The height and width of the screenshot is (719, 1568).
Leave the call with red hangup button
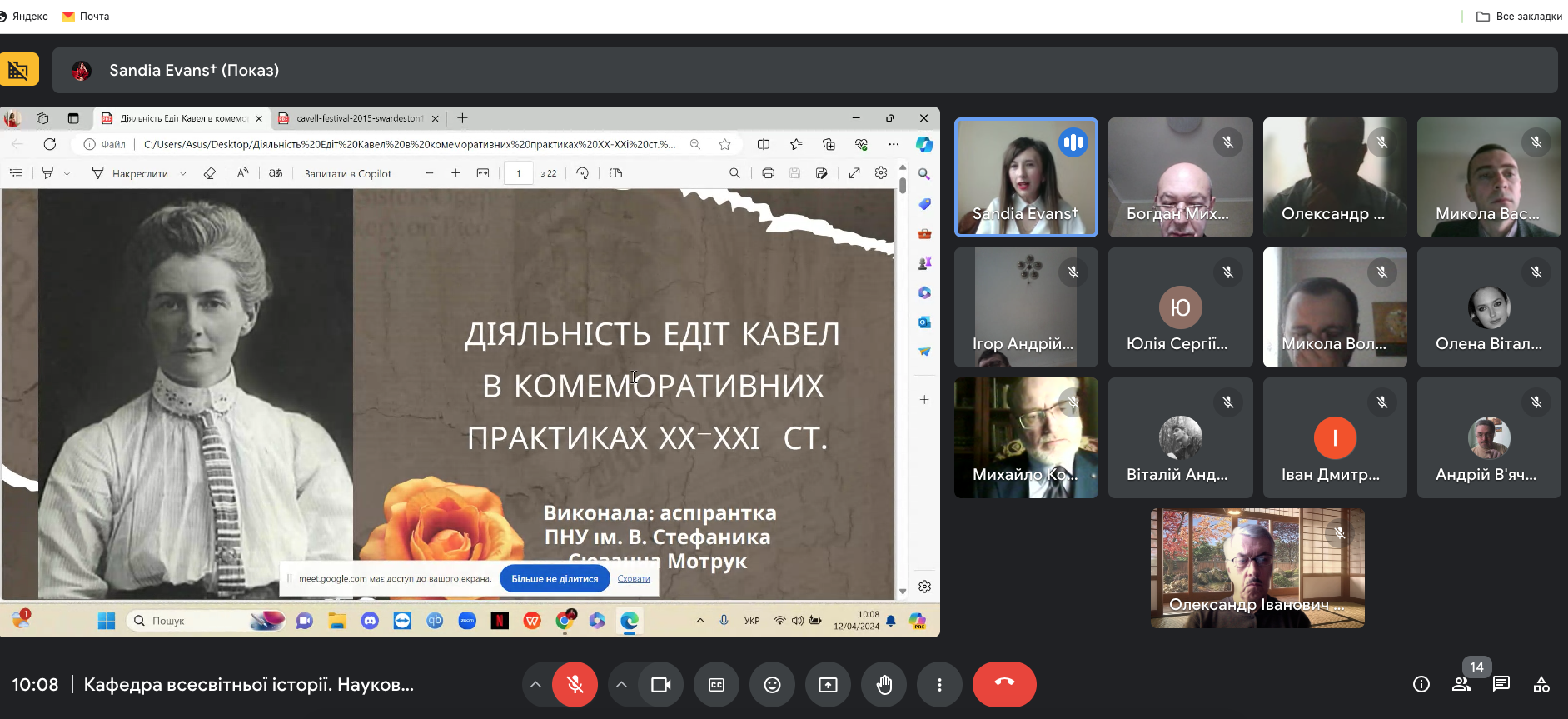(x=1004, y=684)
